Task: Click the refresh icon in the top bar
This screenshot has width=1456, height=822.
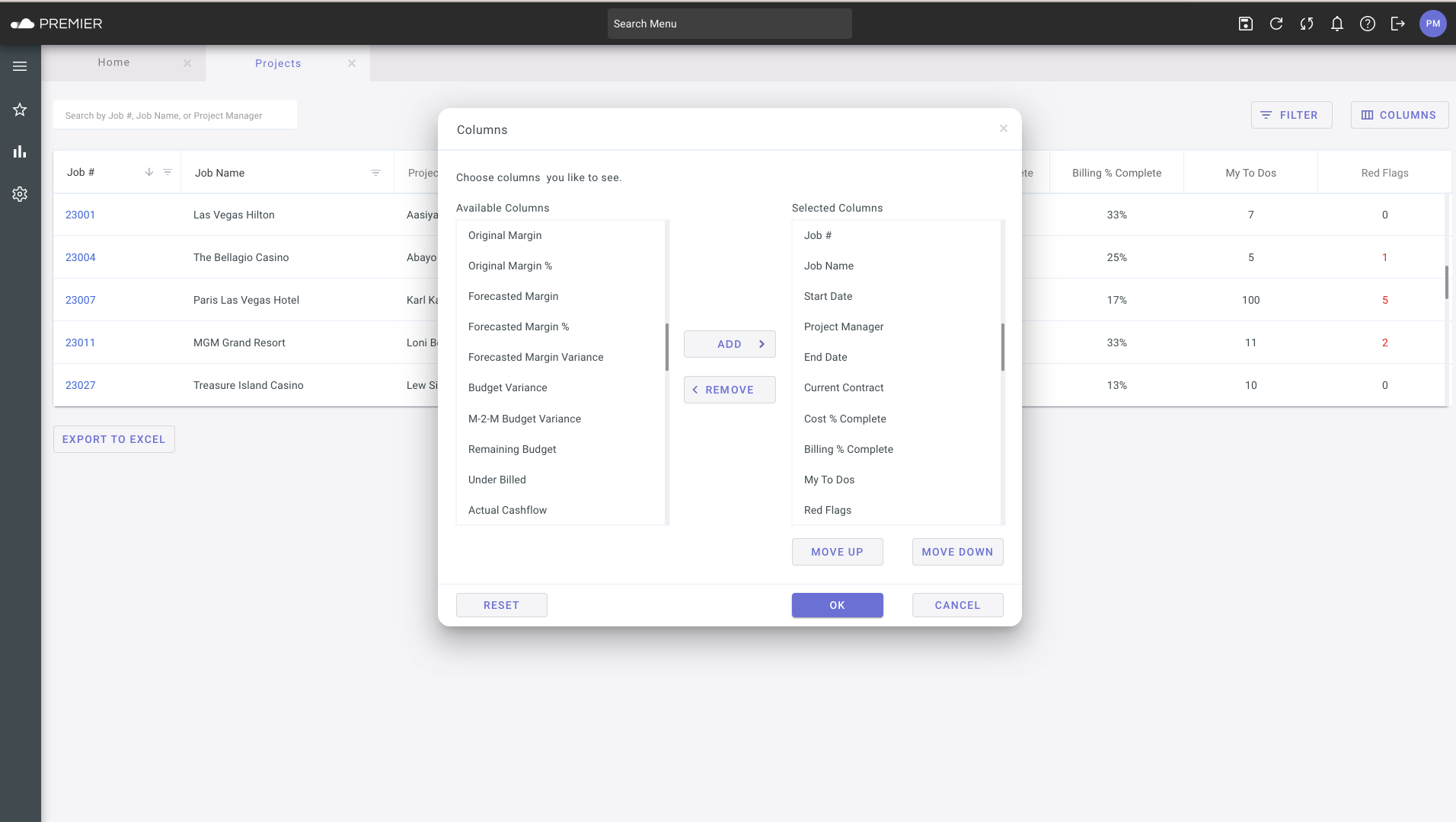Action: point(1276,24)
